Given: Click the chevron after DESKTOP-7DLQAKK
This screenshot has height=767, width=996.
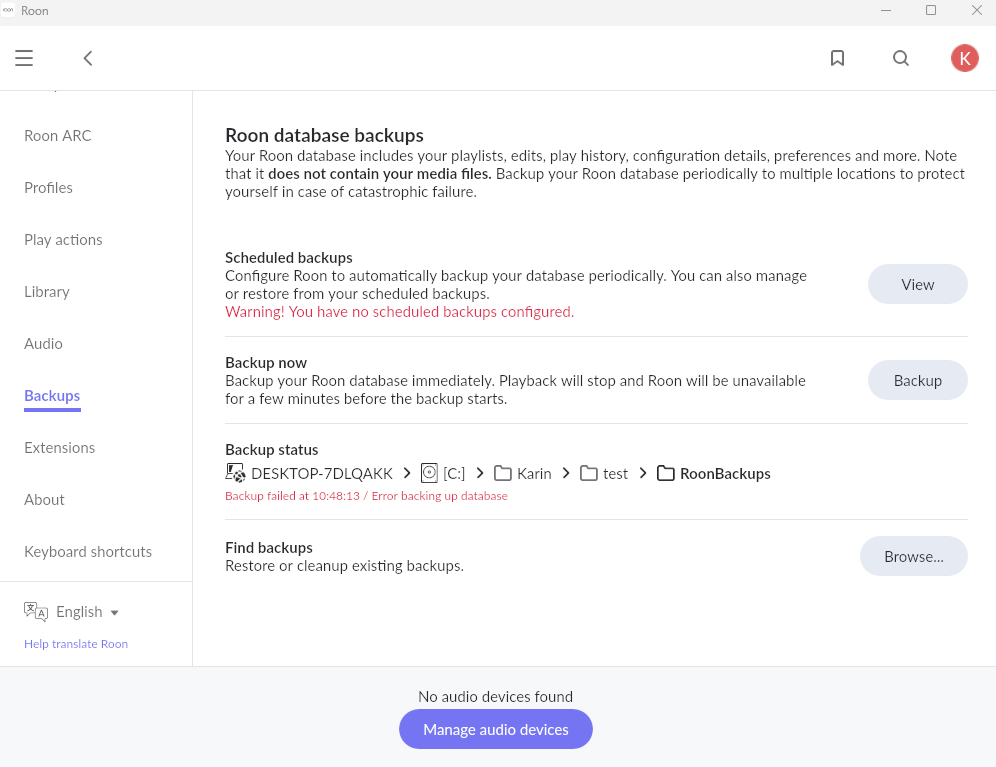Looking at the screenshot, I should pos(407,473).
